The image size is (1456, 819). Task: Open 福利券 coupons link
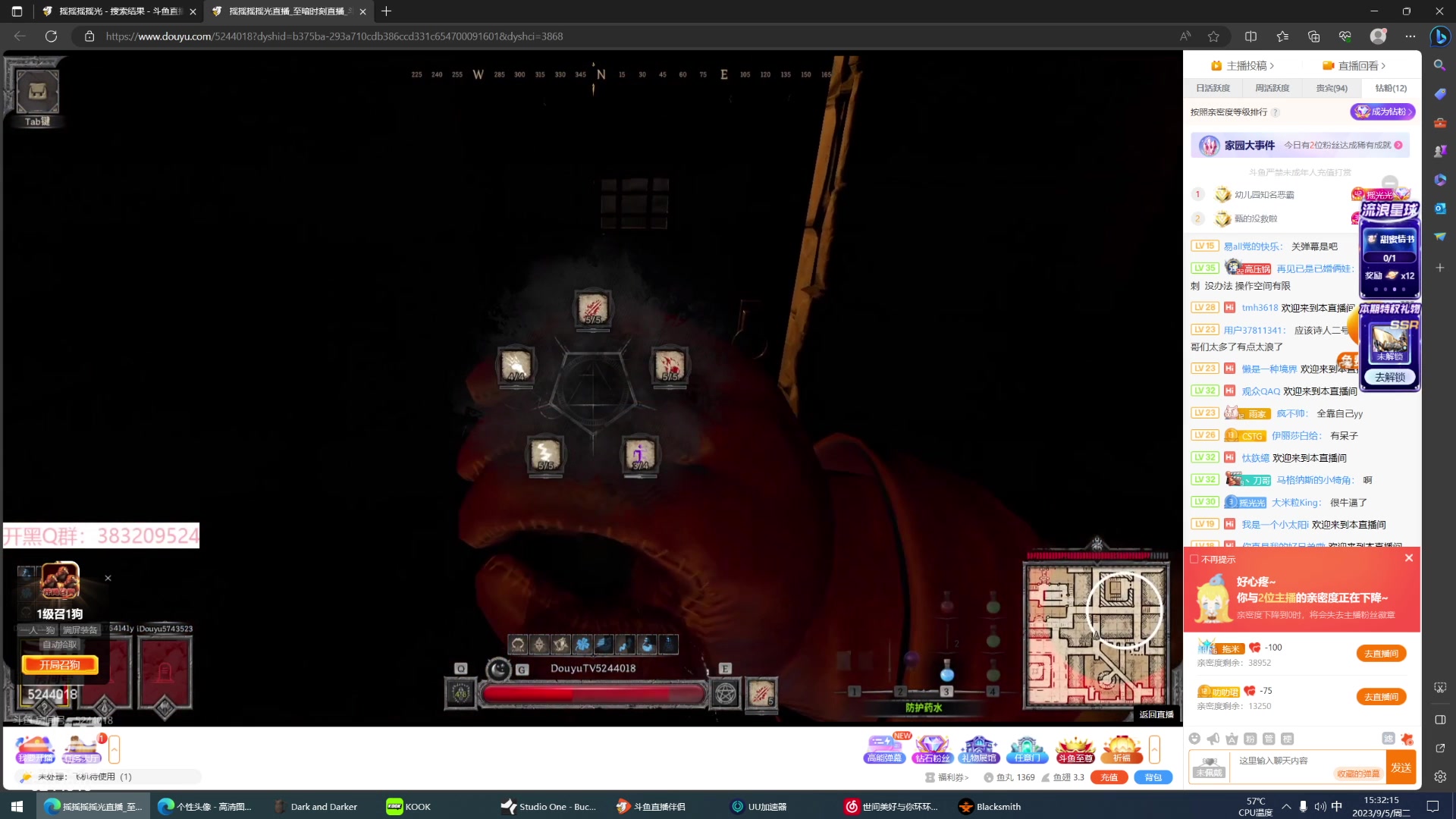point(947,777)
